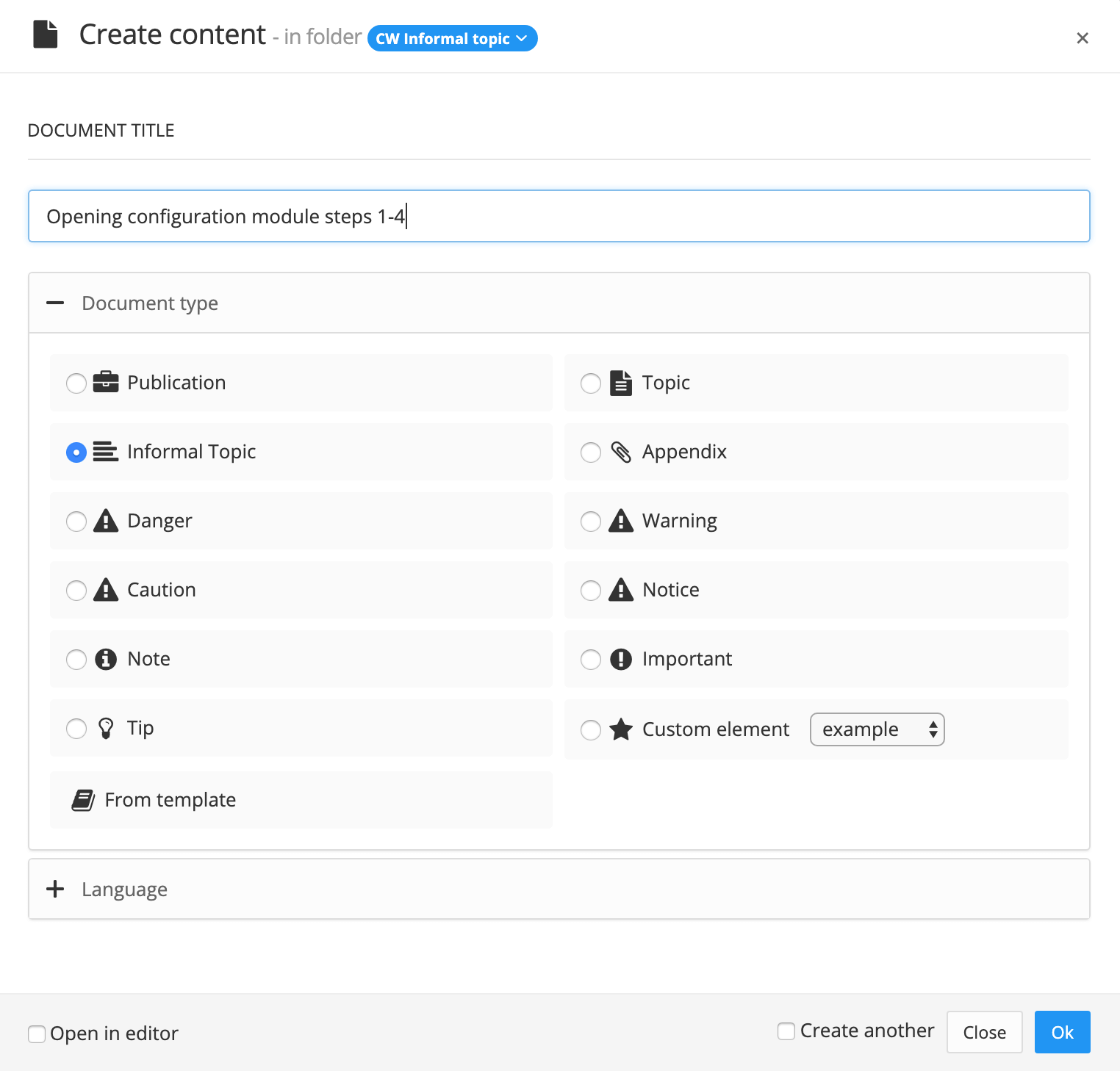The height and width of the screenshot is (1071, 1120).
Task: Click inside the document title input field
Action: pyautogui.click(x=559, y=216)
